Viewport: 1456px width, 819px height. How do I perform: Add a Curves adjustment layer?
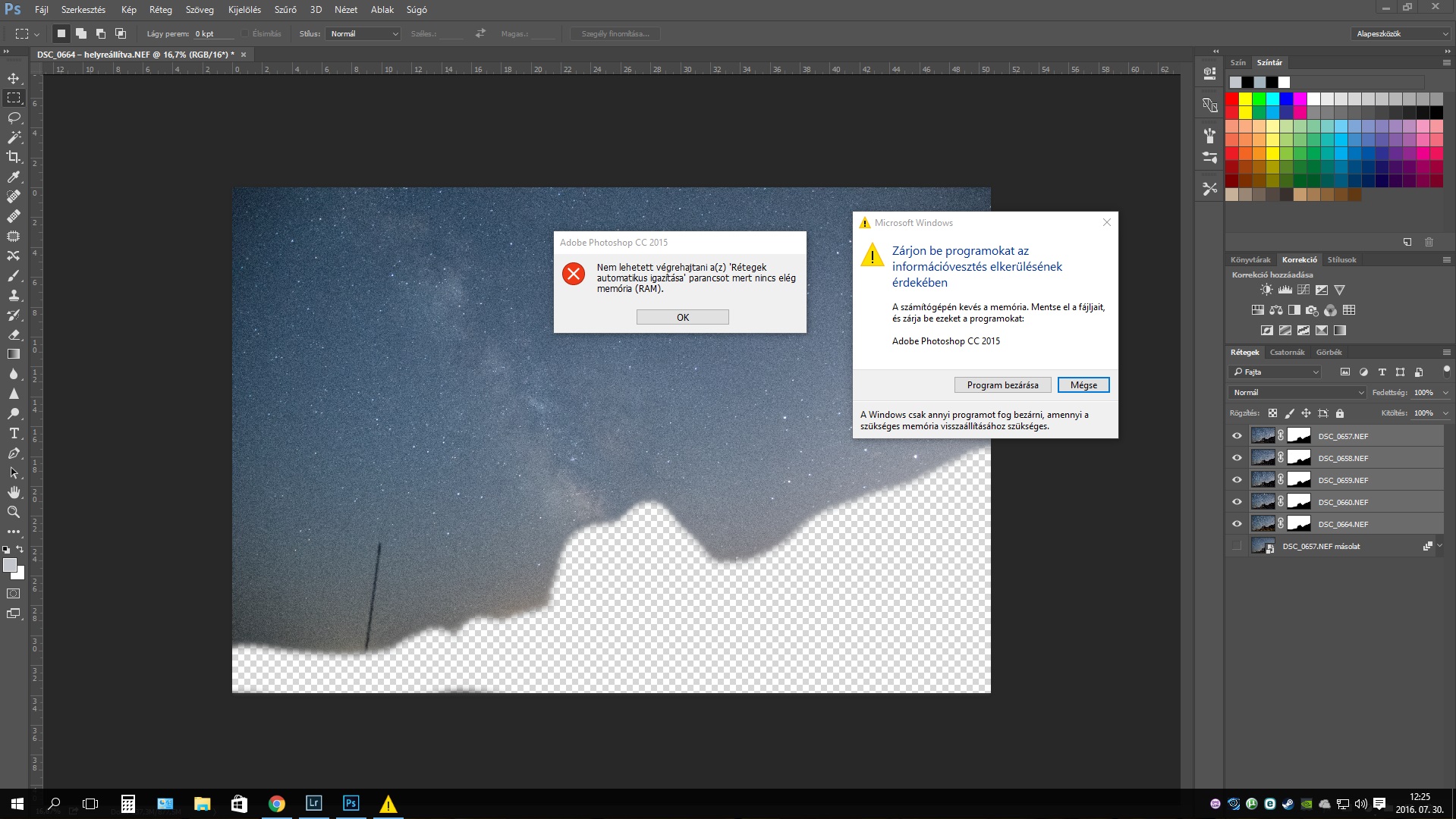(1303, 290)
